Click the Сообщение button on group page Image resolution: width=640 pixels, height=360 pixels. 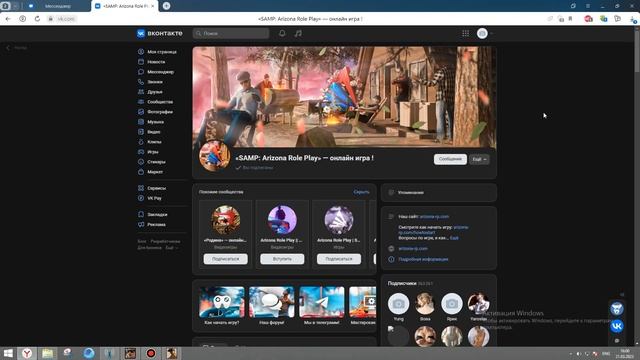[450, 159]
